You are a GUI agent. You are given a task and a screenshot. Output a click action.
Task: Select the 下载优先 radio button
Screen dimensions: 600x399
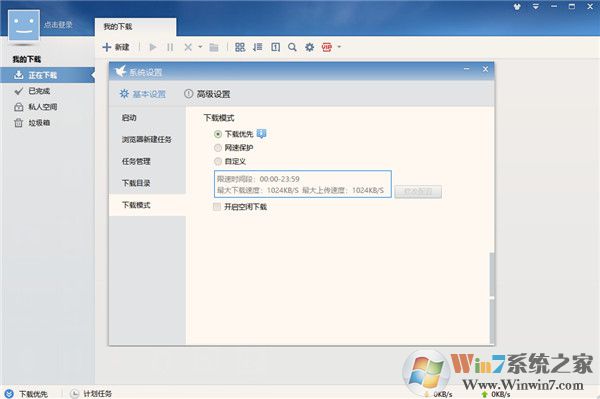tap(218, 134)
